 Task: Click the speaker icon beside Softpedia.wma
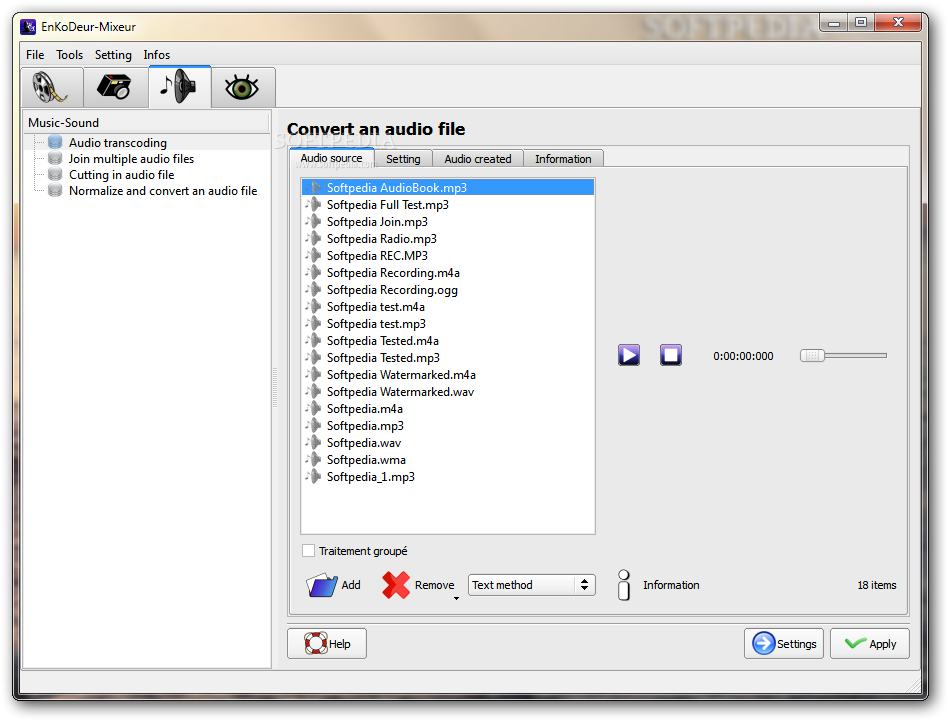click(x=314, y=459)
